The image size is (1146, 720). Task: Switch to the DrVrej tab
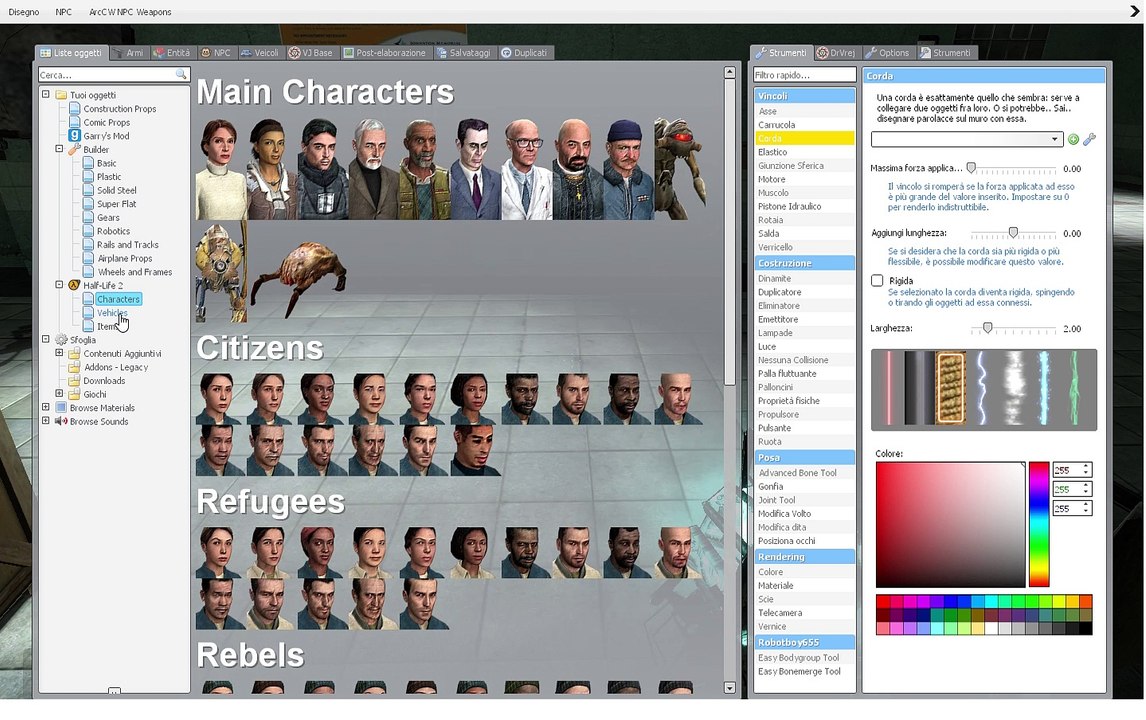pos(836,53)
